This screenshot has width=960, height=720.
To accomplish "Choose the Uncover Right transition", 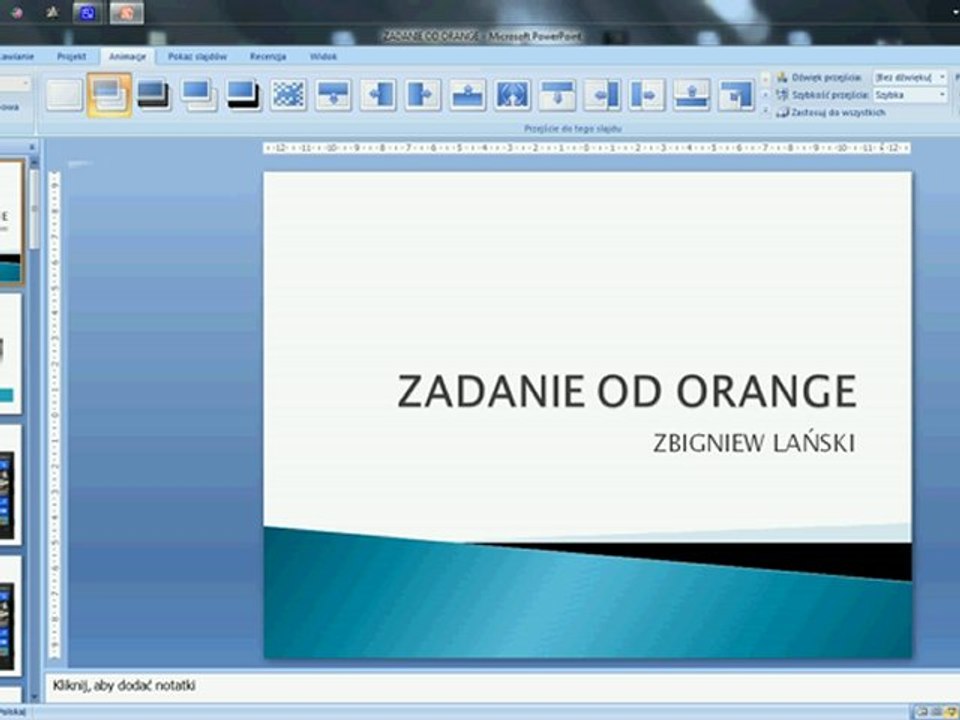I will coord(647,95).
